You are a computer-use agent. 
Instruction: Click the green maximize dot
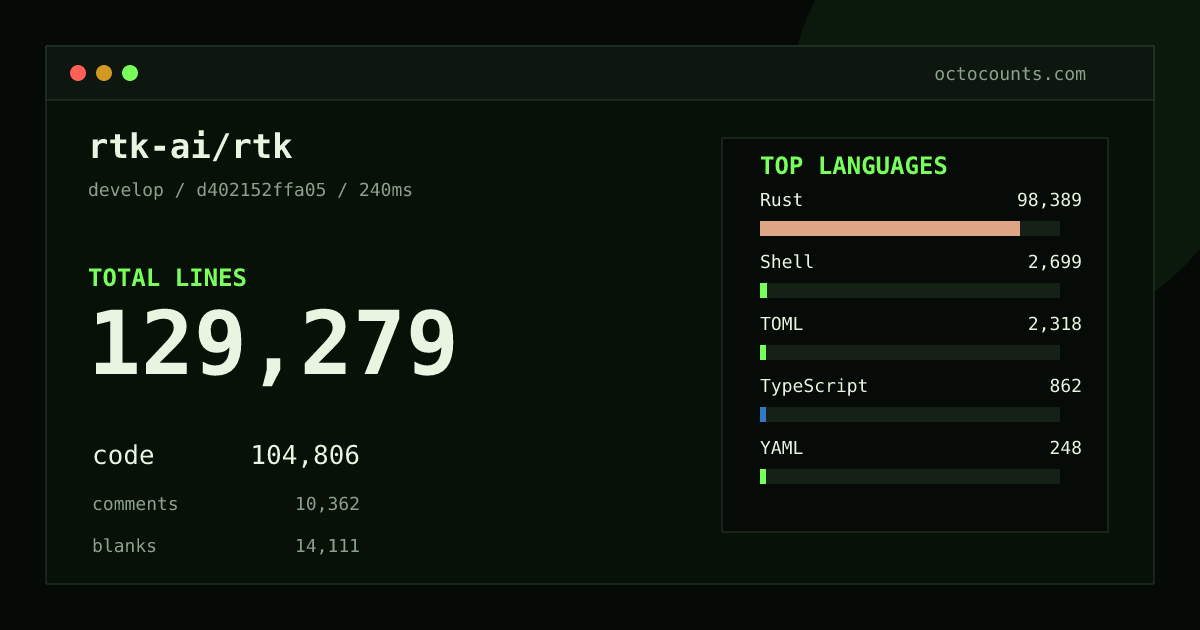[x=130, y=73]
